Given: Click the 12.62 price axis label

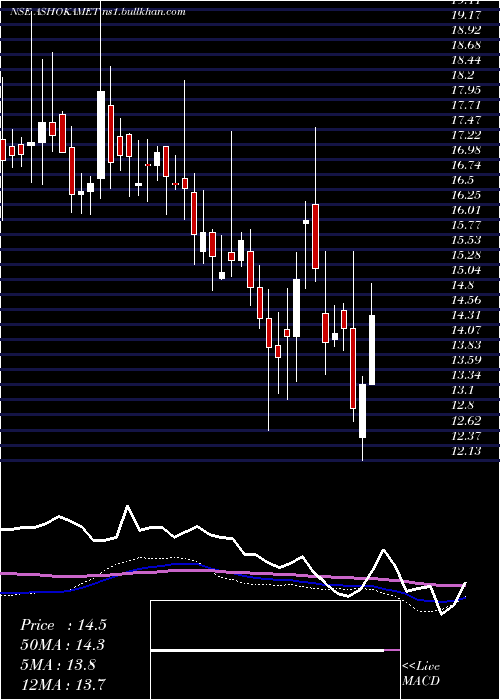Looking at the screenshot, I should [x=466, y=421].
